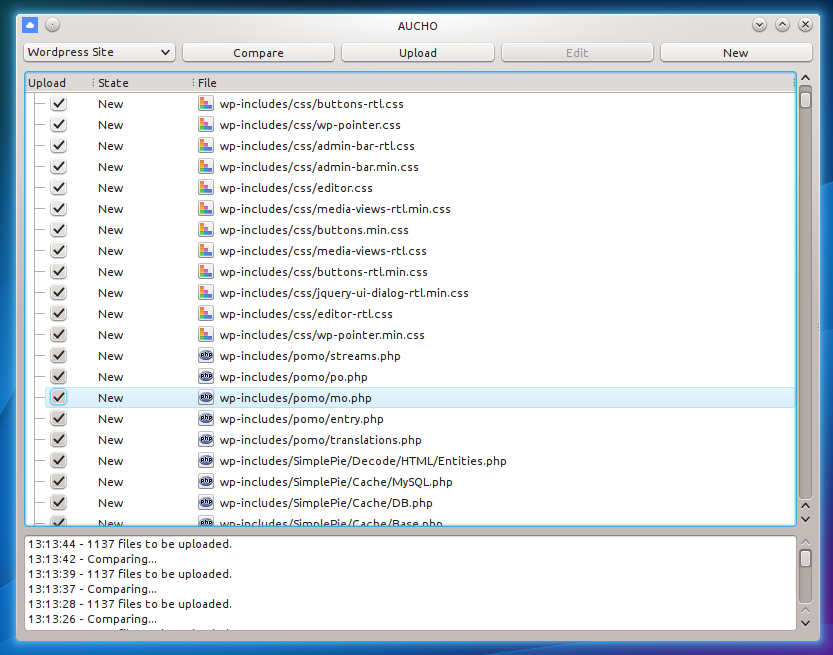Click log entry at 13:13:28

pos(130,604)
